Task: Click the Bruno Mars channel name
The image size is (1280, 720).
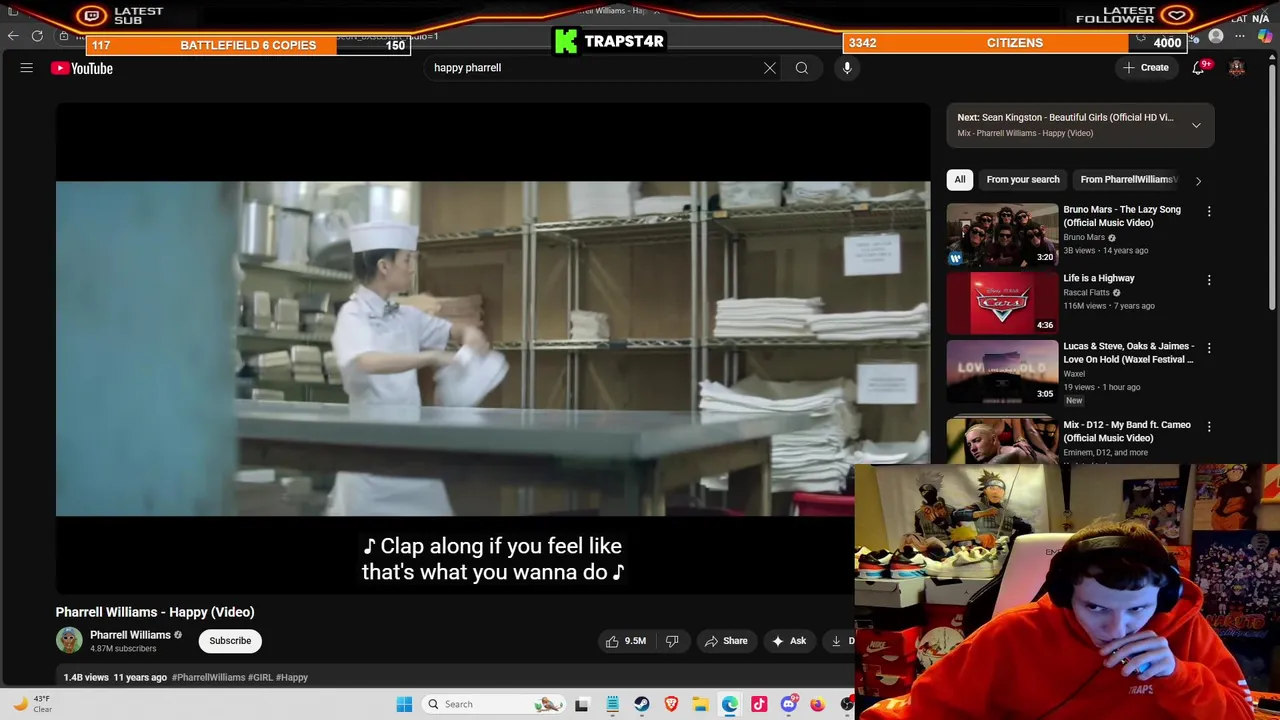Action: [x=1084, y=237]
